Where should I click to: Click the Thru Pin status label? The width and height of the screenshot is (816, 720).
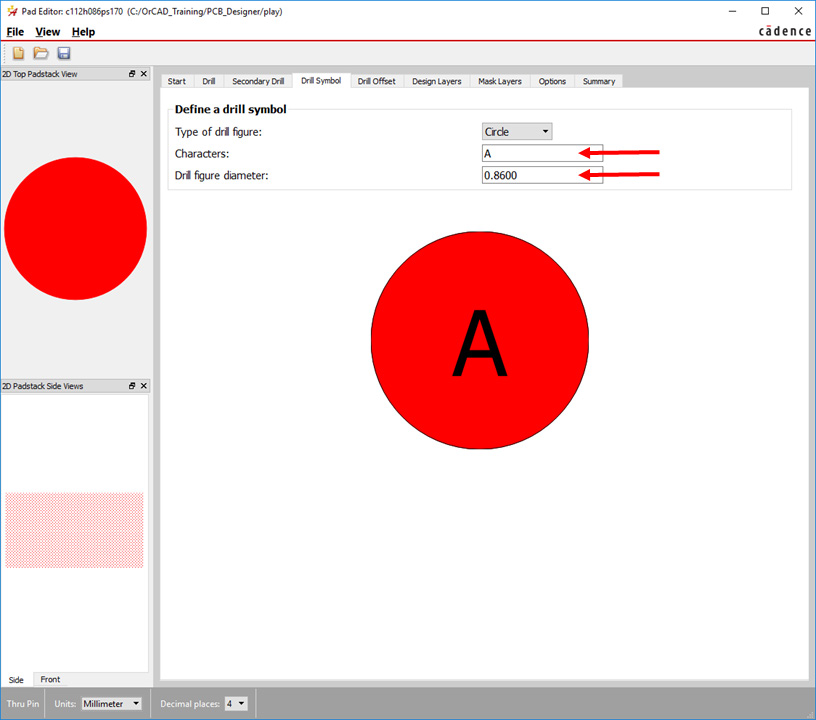click(23, 703)
